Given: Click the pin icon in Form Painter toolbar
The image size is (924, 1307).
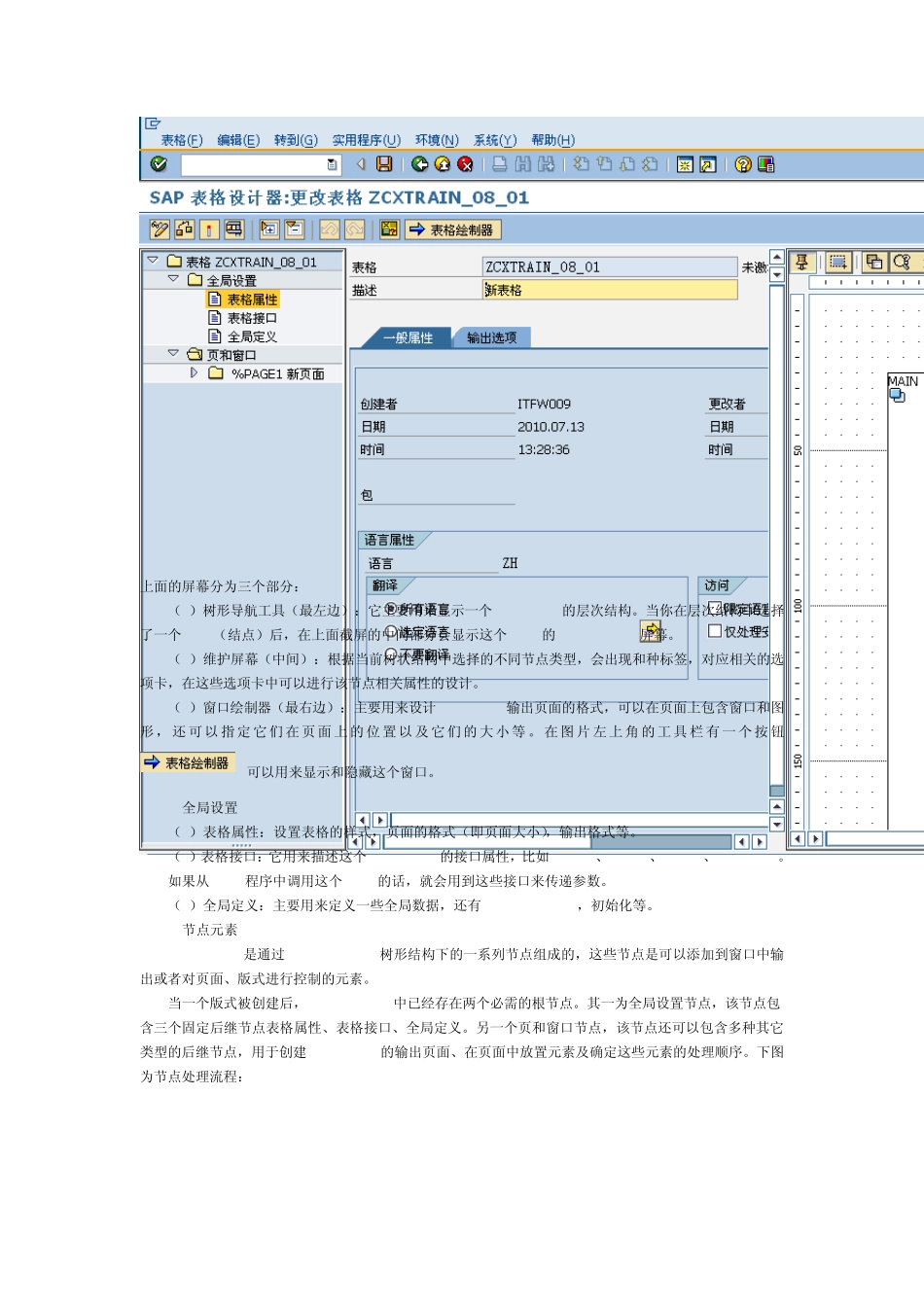Looking at the screenshot, I should point(802,262).
